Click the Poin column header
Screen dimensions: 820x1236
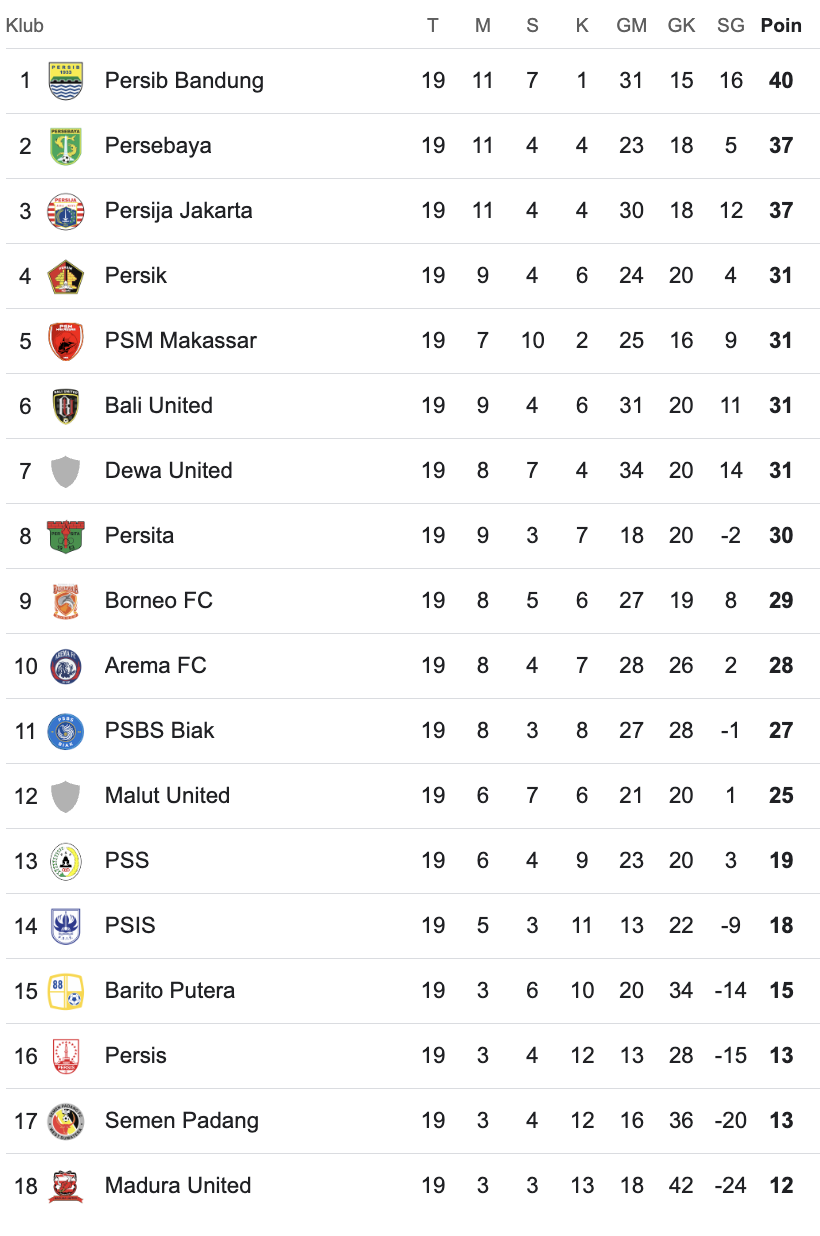pos(781,25)
